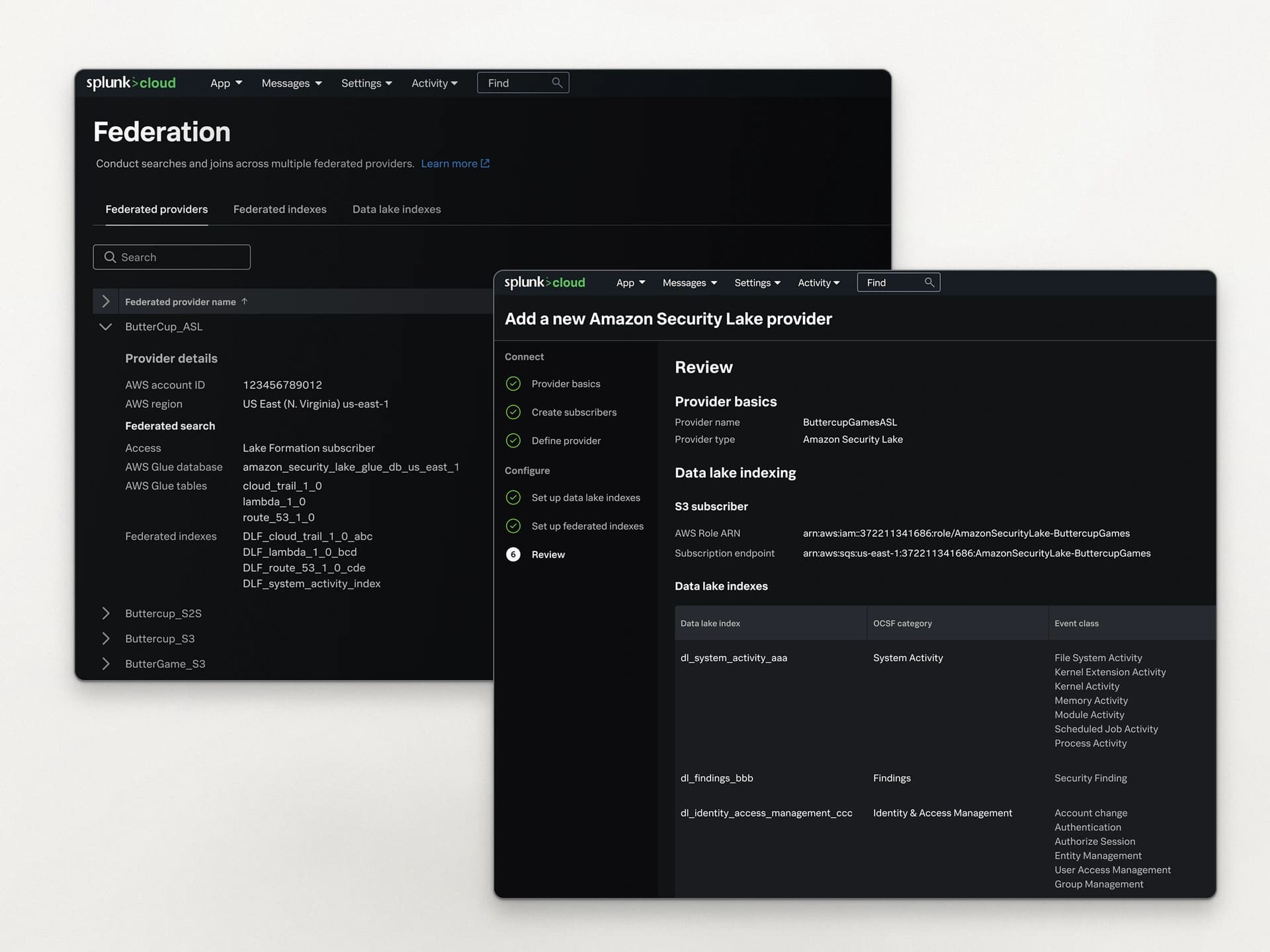
Task: Go to the Define provider step
Action: [566, 440]
